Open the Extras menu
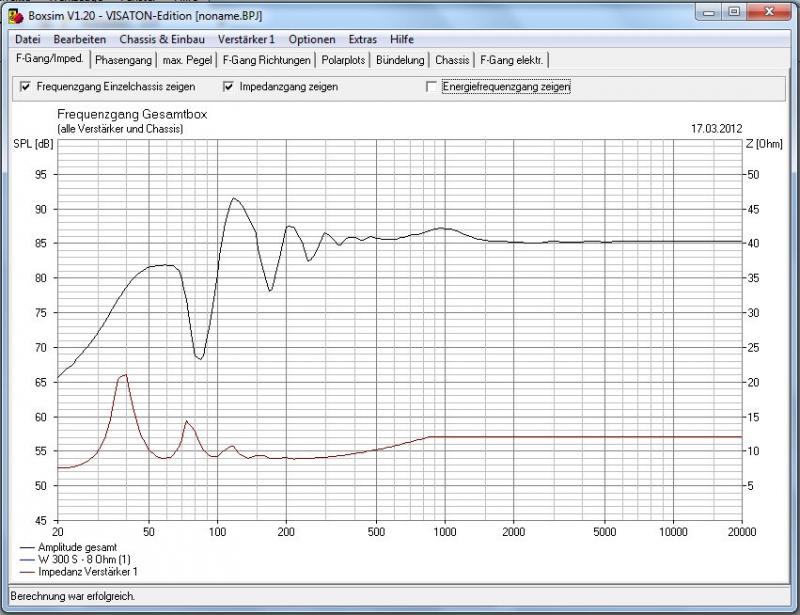The height and width of the screenshot is (615, 800). 363,40
